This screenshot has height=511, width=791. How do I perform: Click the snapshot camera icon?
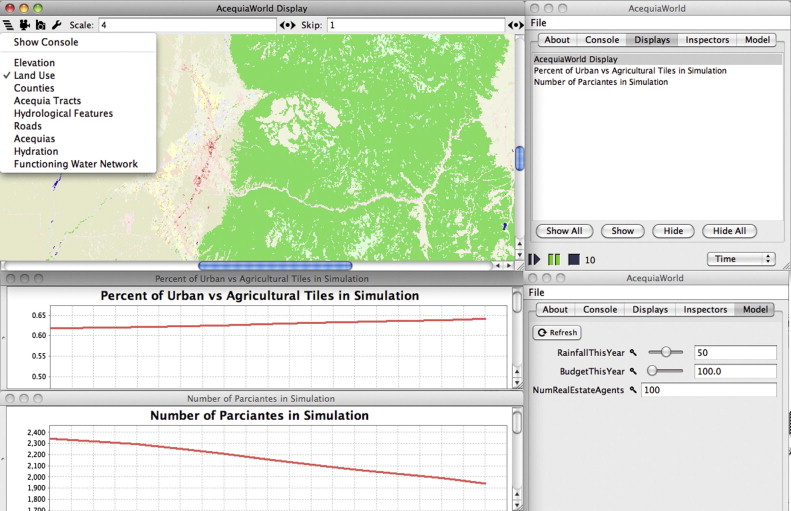40,25
